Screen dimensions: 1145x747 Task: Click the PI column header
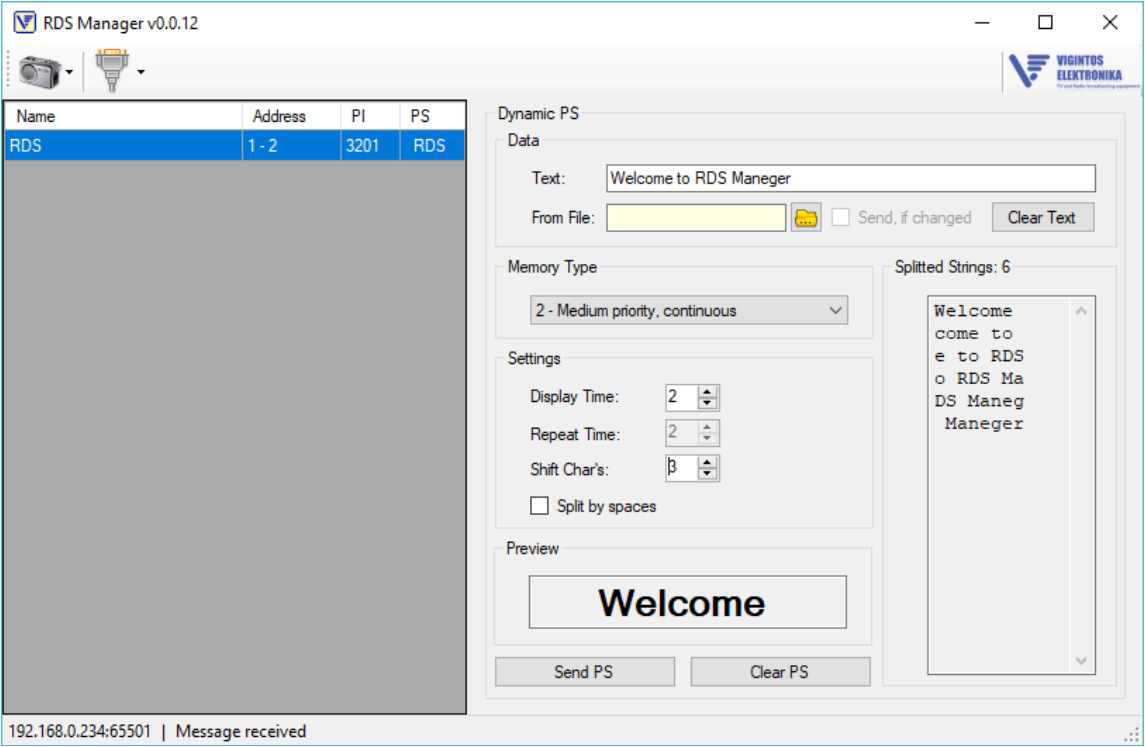tap(370, 116)
